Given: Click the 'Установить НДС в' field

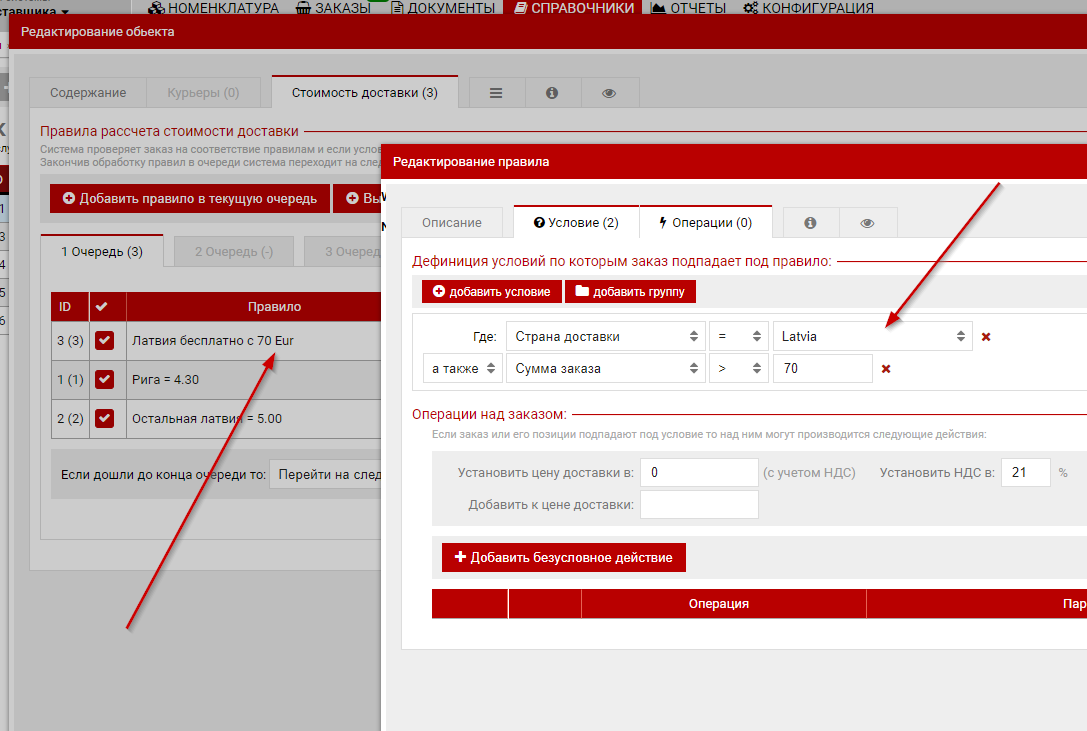Looking at the screenshot, I should pos(1025,472).
